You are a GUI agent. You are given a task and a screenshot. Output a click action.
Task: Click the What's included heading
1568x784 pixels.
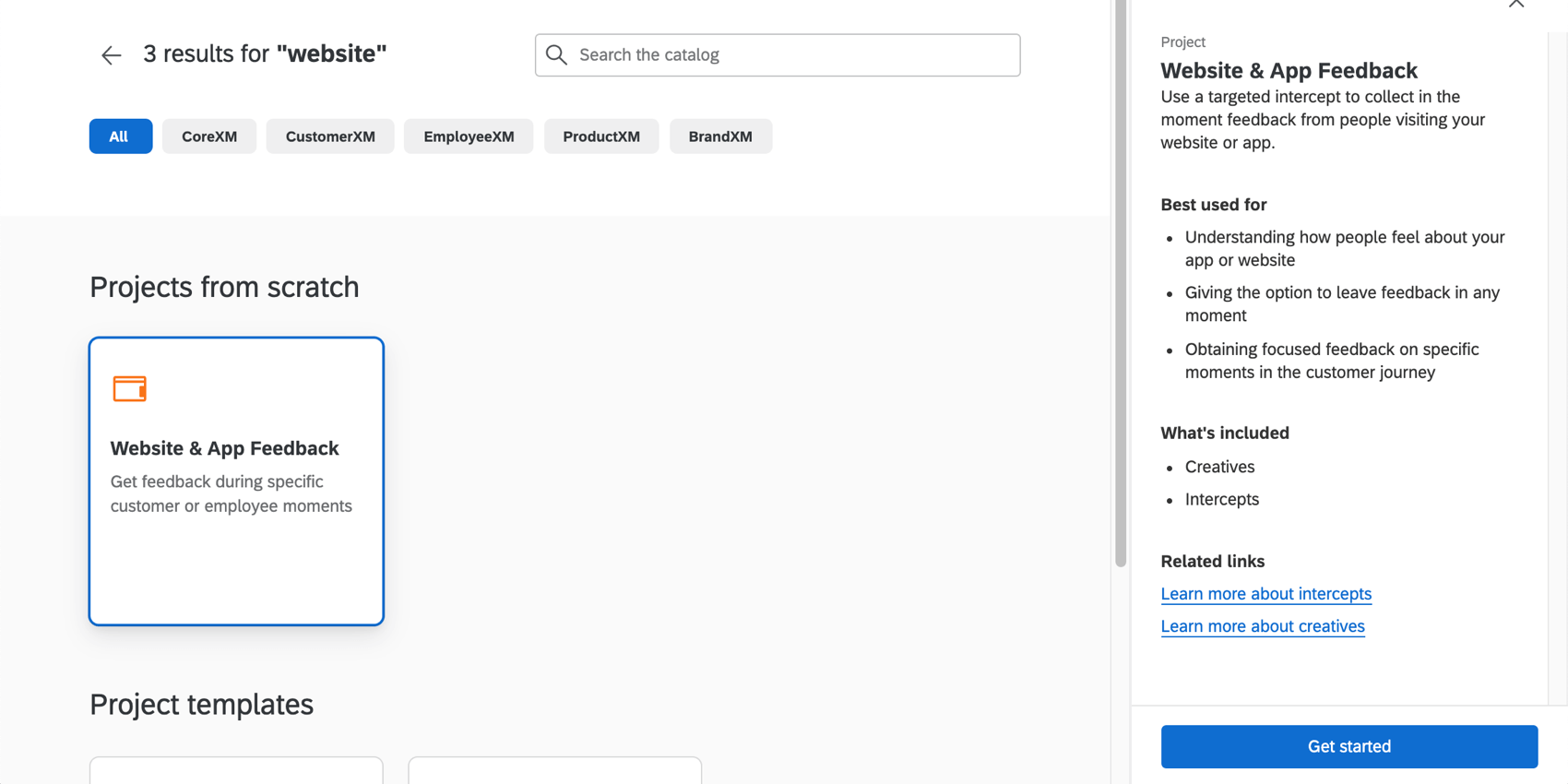click(1224, 434)
